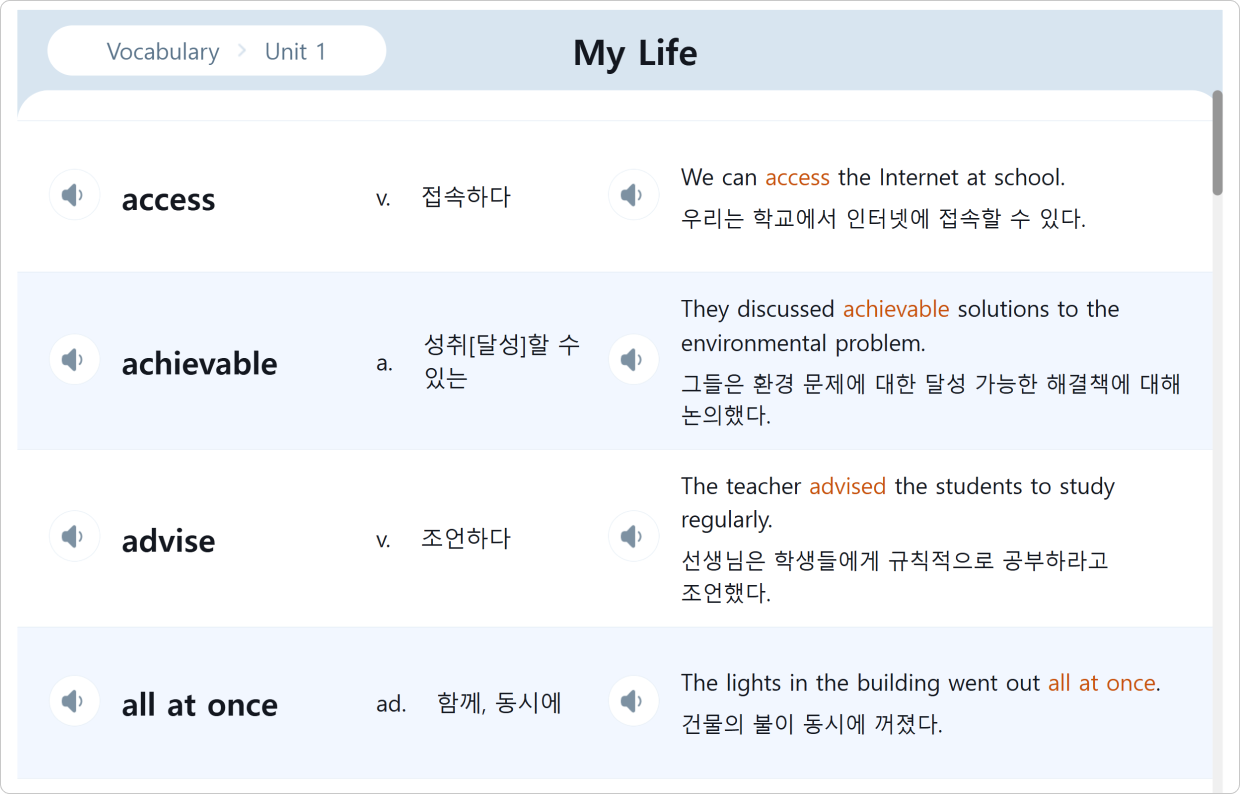The height and width of the screenshot is (795, 1240).
Task: Hear the "advised the students" sentence audio
Action: tap(633, 537)
